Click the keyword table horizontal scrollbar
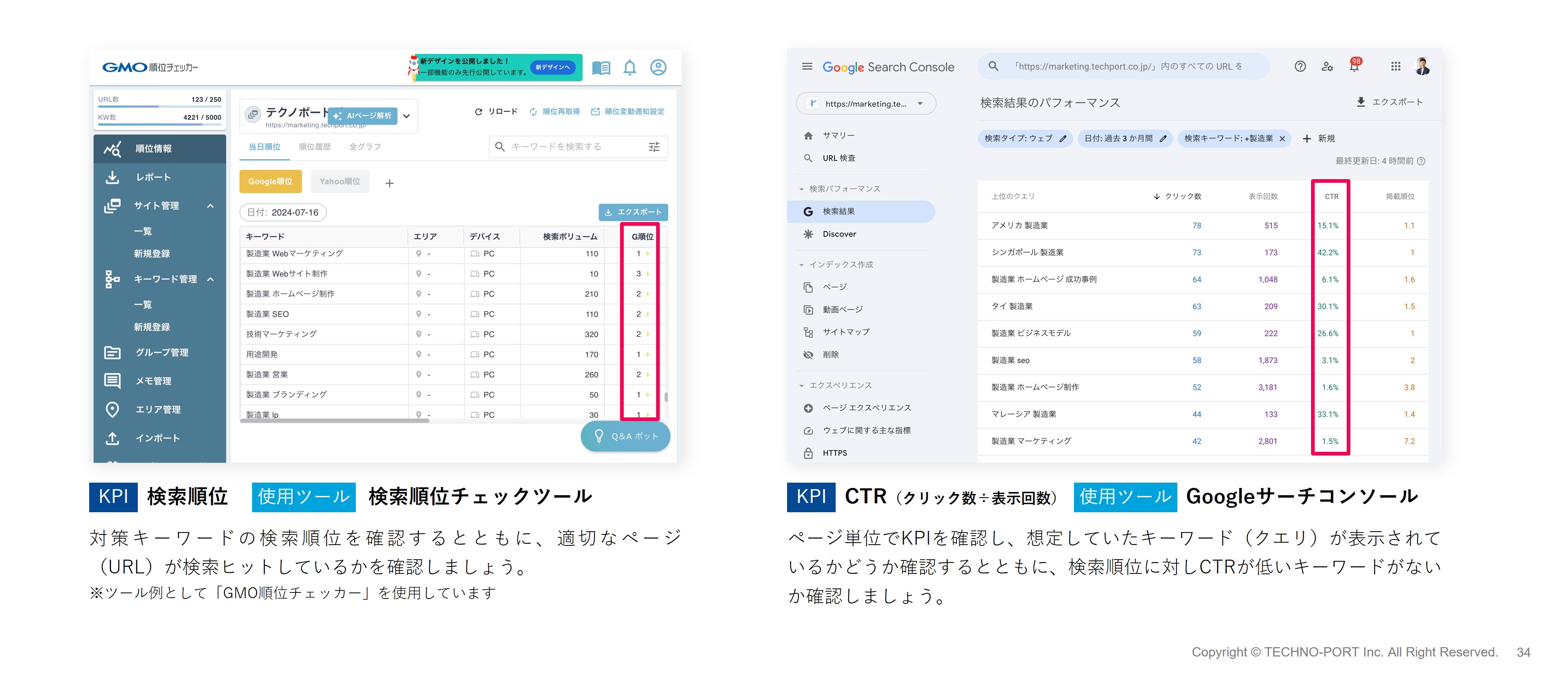 pos(335,421)
